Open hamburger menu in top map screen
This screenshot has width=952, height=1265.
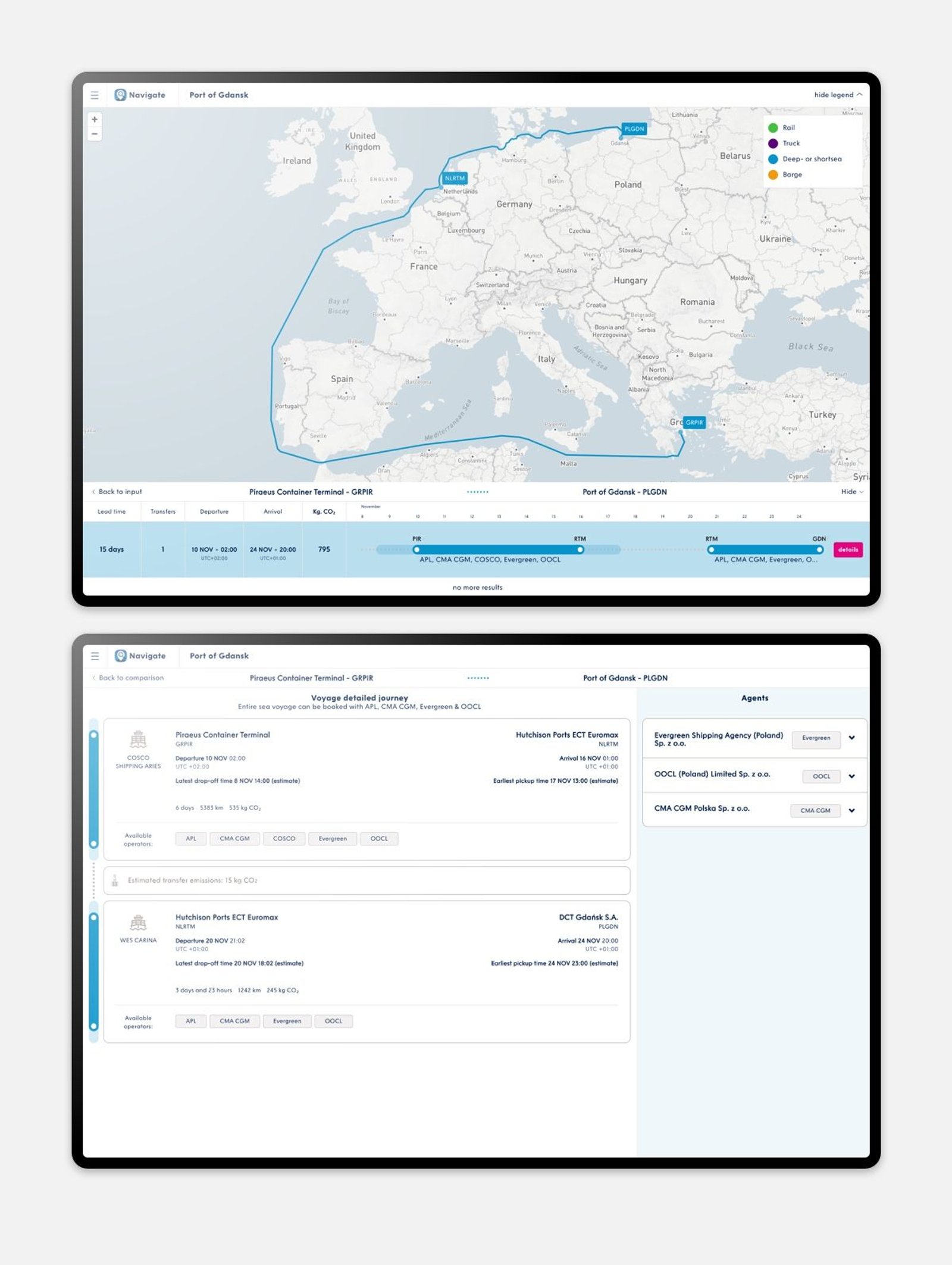(95, 95)
